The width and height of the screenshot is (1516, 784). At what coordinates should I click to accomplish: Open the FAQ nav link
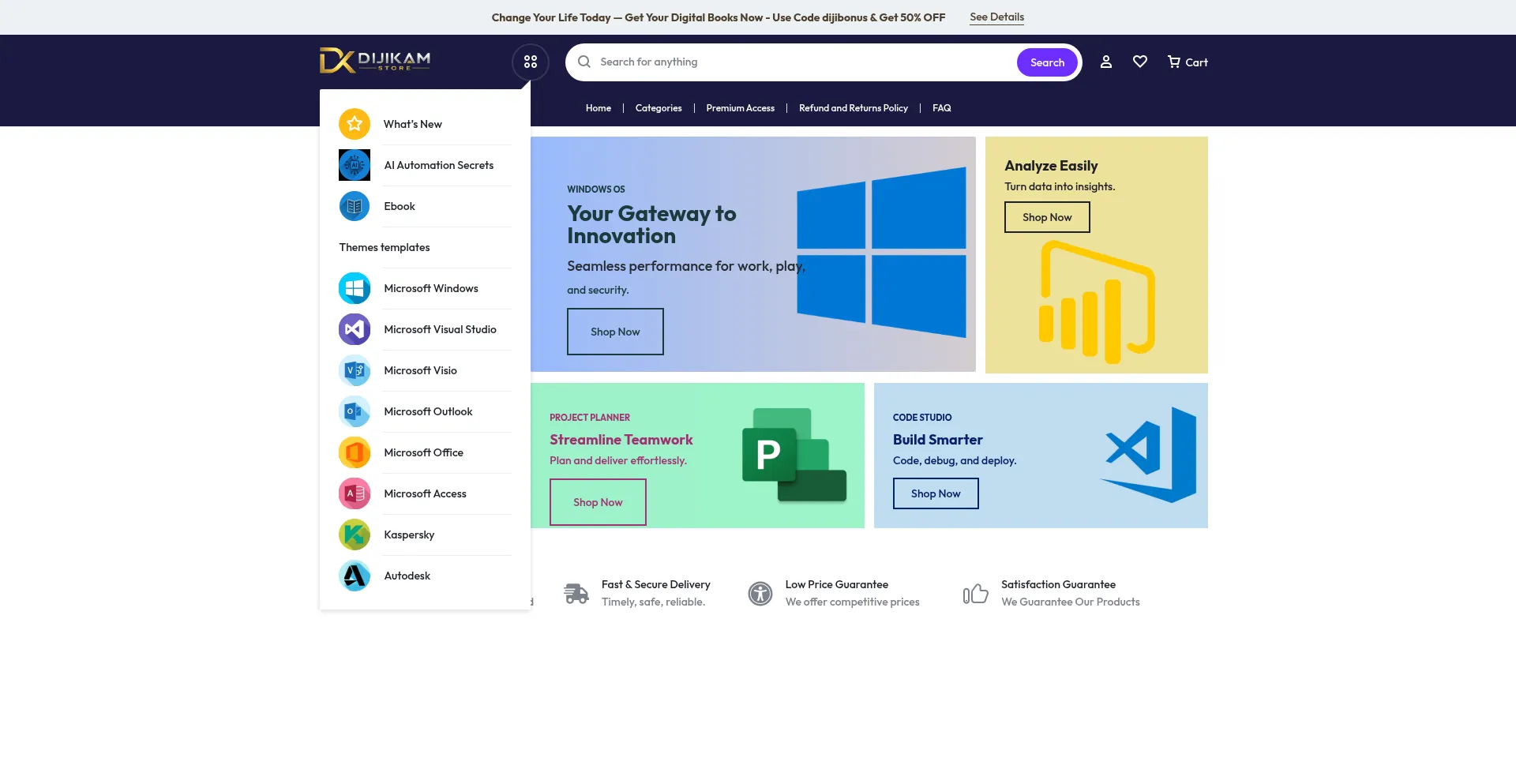coord(942,108)
